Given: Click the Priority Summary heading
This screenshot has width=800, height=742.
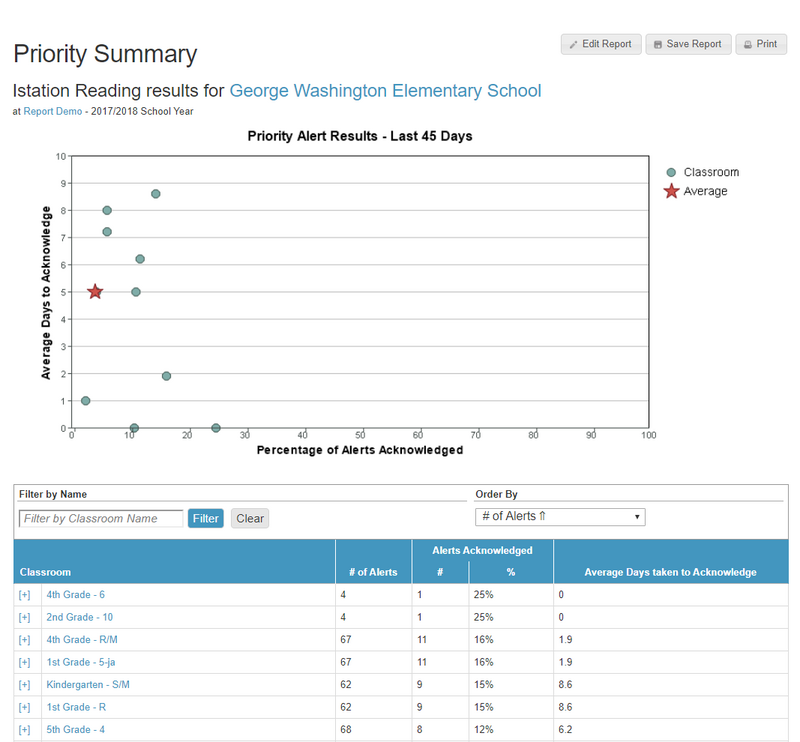Looking at the screenshot, I should point(105,54).
